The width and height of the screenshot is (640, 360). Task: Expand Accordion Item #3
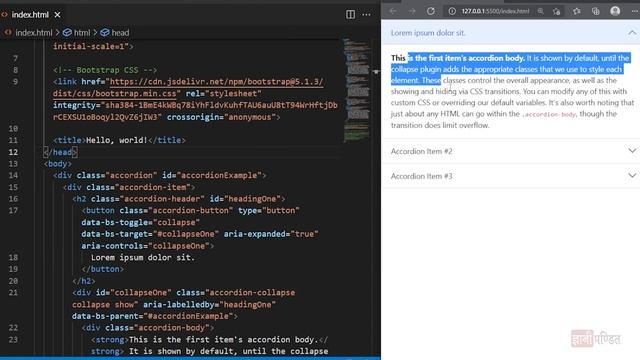[511, 176]
